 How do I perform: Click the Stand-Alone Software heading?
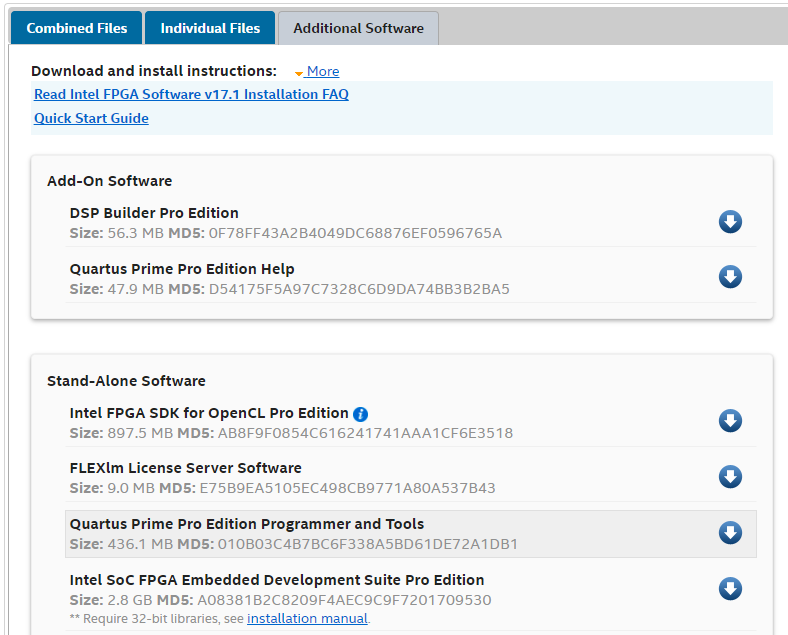(126, 381)
